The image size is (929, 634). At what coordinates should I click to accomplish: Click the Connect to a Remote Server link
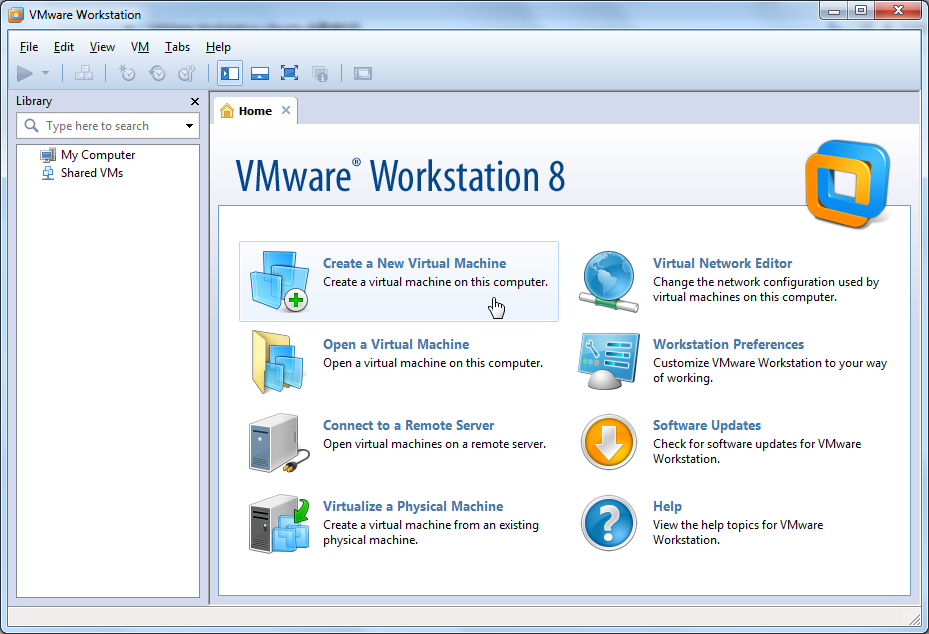[x=408, y=425]
